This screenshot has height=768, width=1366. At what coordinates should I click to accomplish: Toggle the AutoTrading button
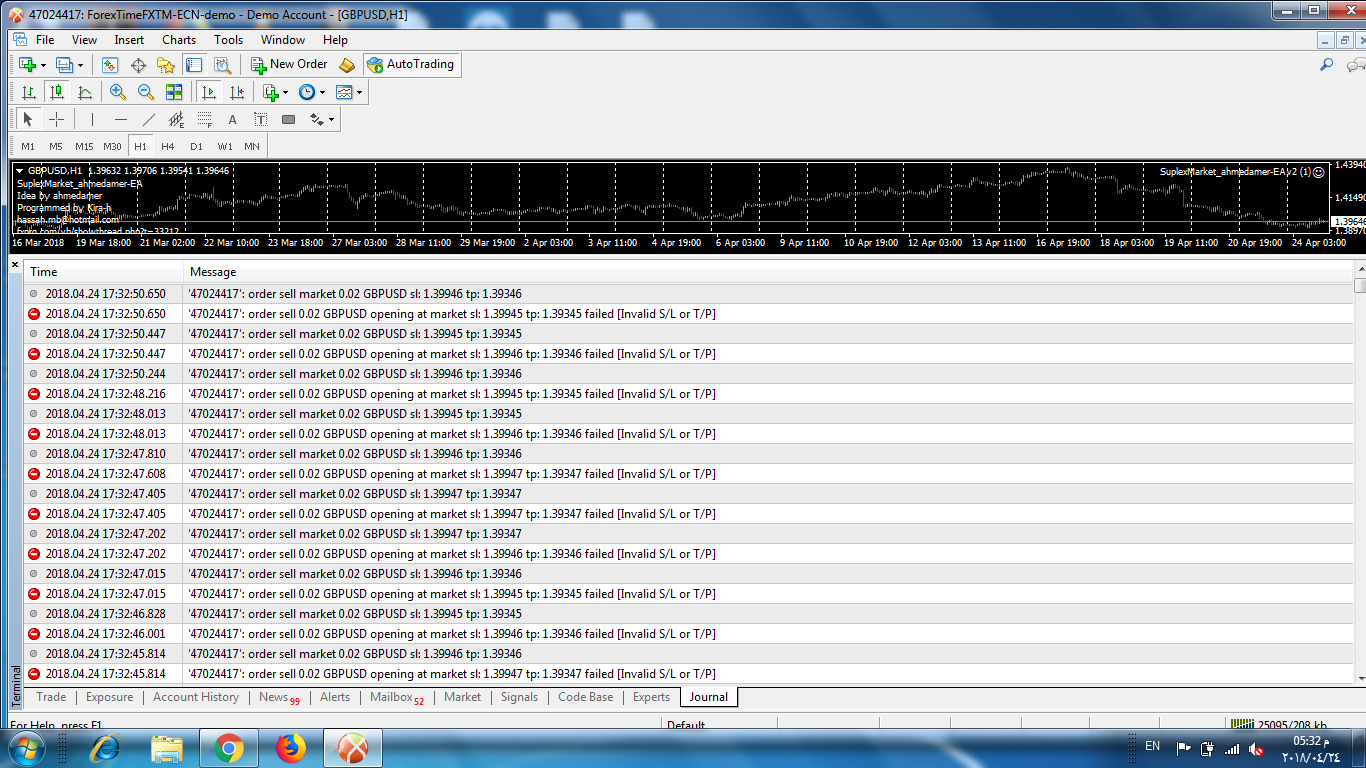(410, 64)
